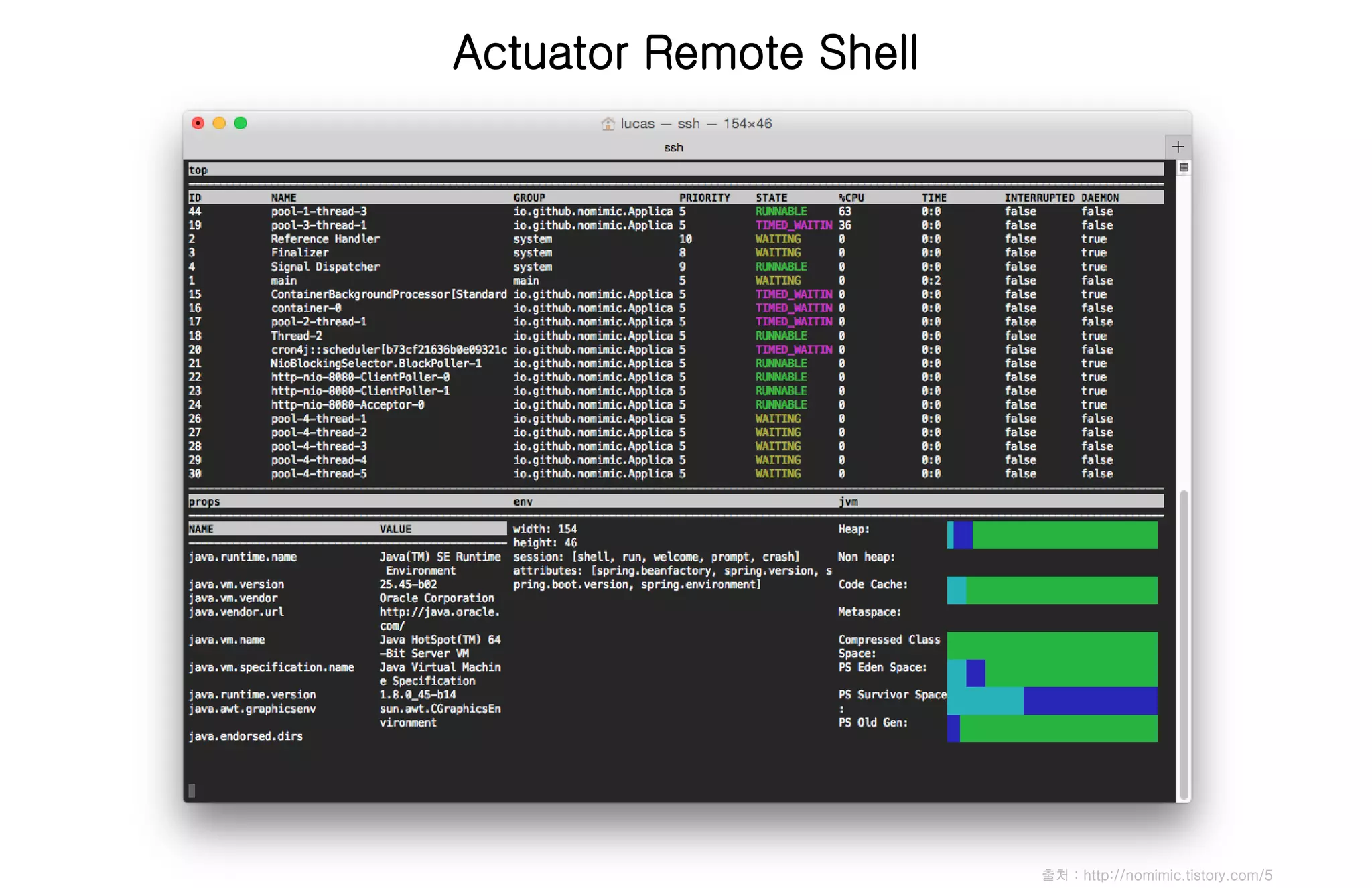Click thread name 'Thread-2'
This screenshot has width=1372, height=888.
click(x=296, y=336)
